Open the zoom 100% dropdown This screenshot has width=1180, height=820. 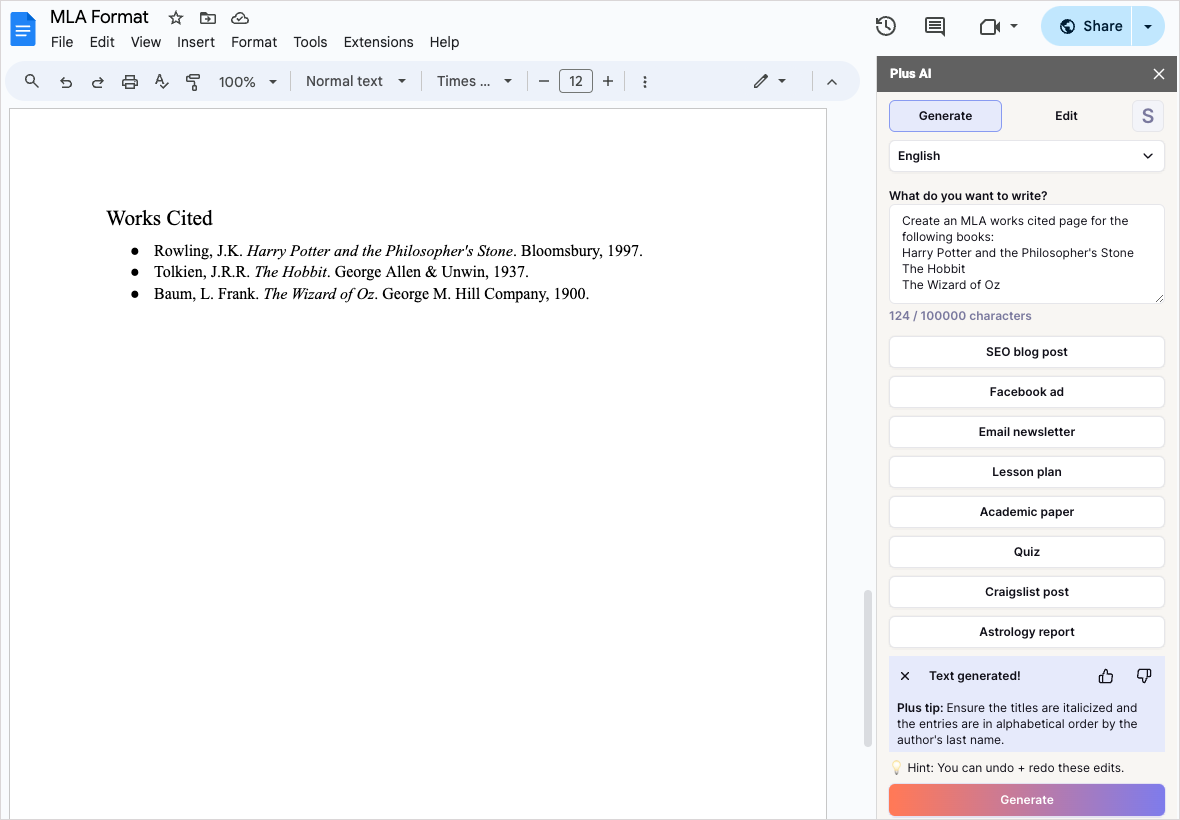coord(248,81)
